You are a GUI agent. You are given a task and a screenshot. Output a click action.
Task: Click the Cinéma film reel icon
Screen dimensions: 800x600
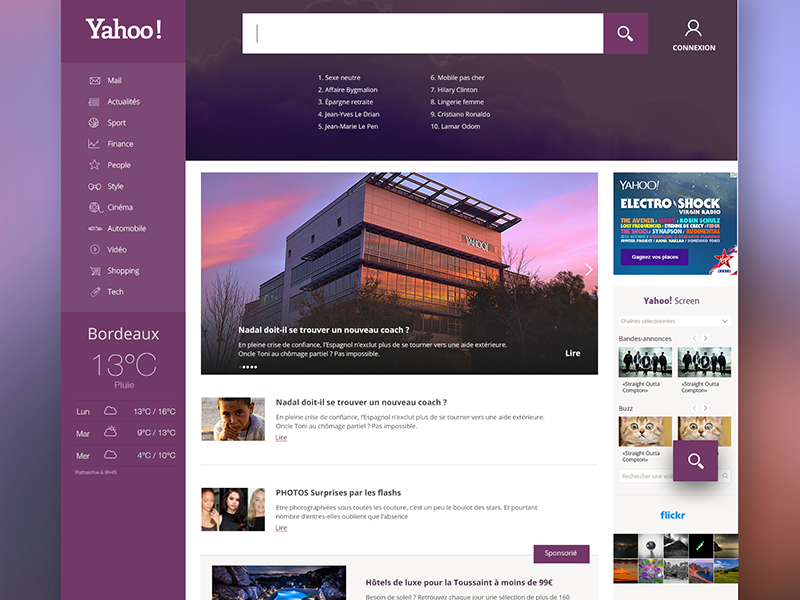tap(95, 208)
